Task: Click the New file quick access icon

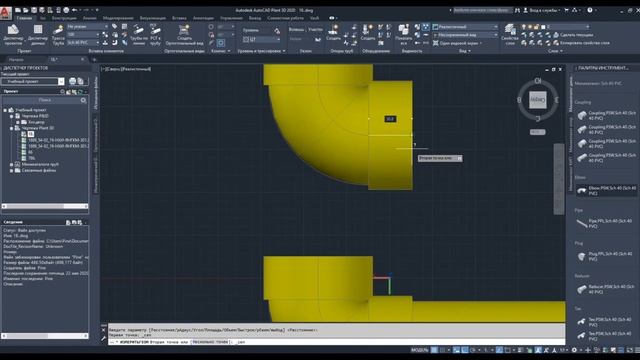Action: click(18, 10)
